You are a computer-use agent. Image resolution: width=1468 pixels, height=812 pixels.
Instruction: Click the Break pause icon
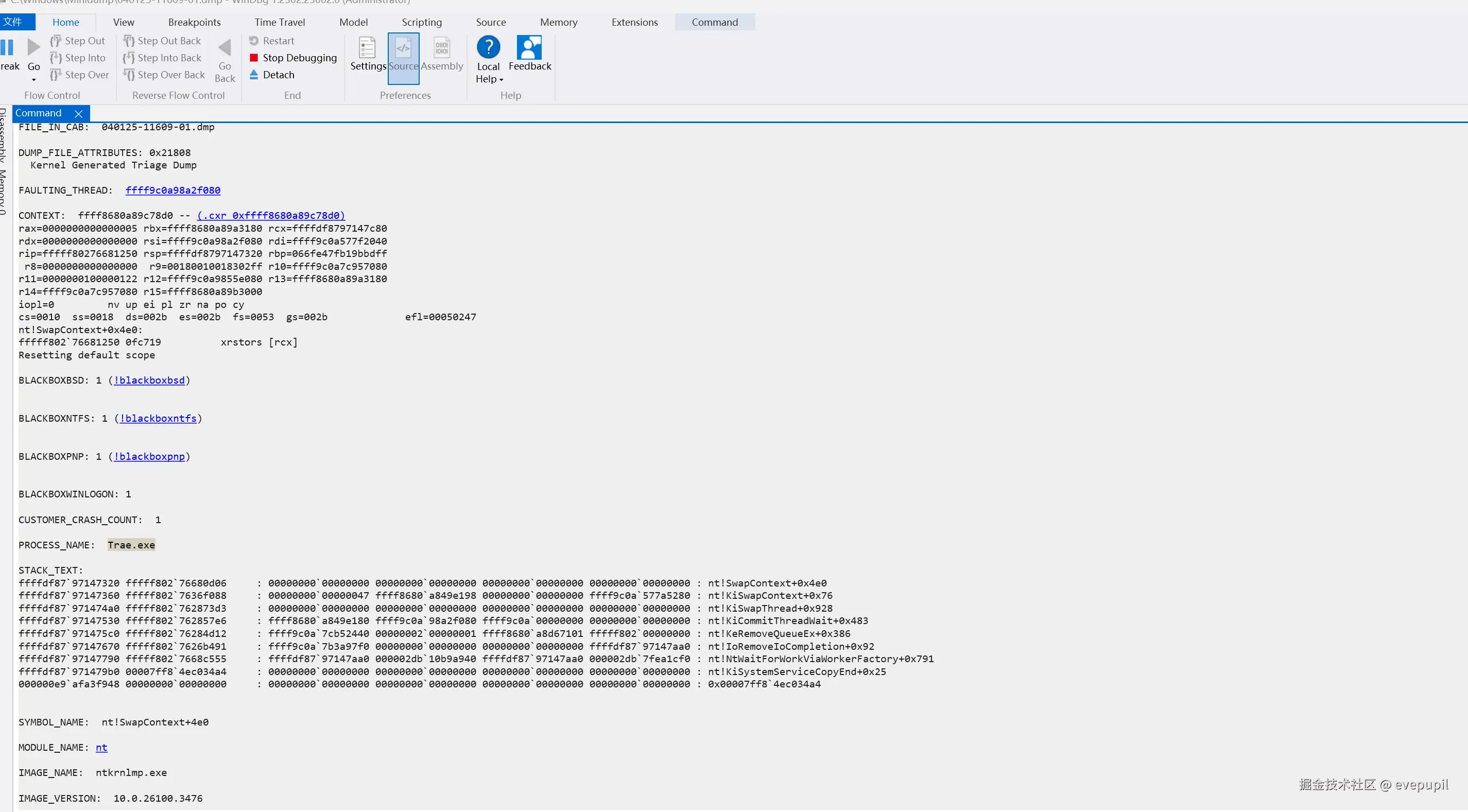tap(7, 48)
